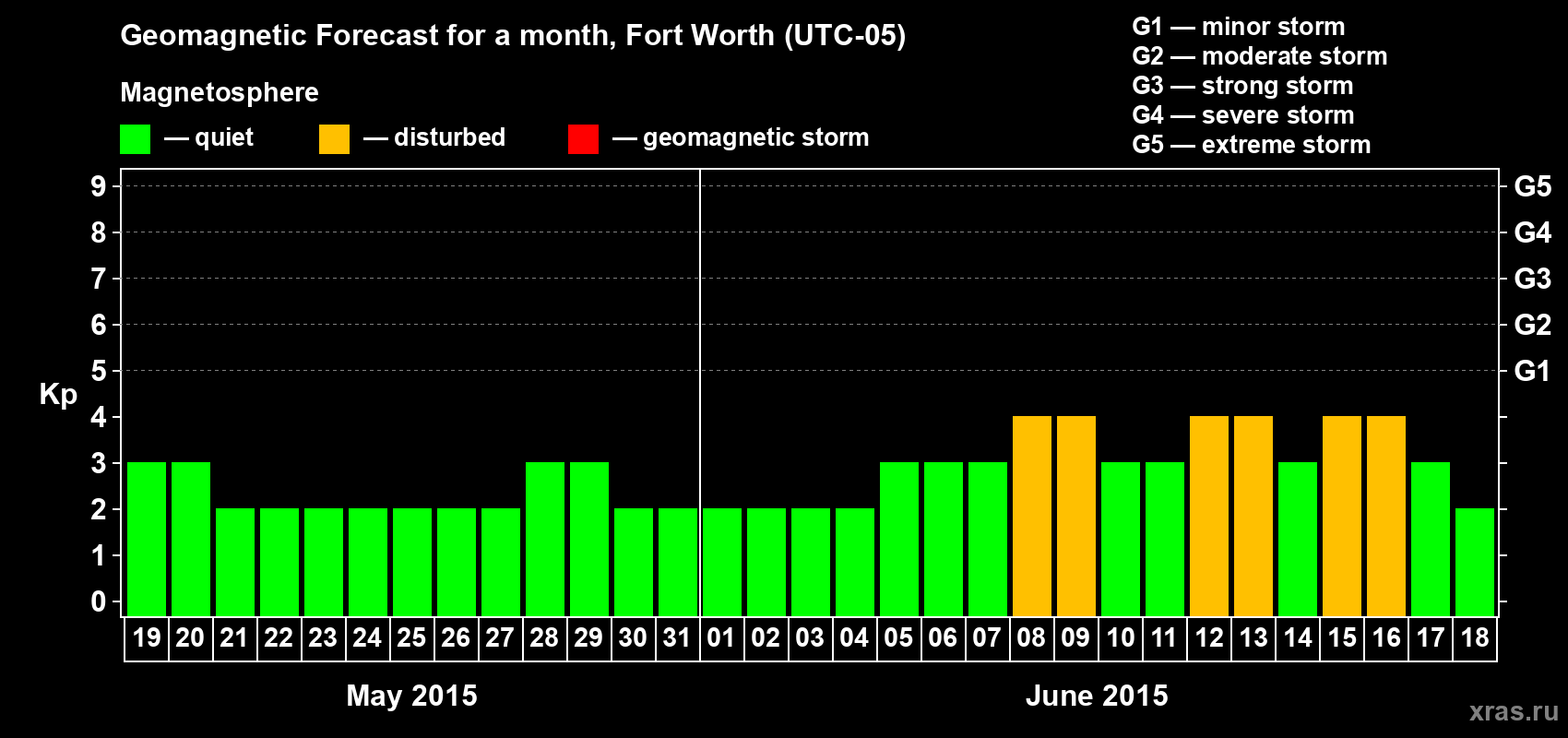Click the orange disturbed legend swatch
Image resolution: width=1568 pixels, height=738 pixels.
(334, 139)
